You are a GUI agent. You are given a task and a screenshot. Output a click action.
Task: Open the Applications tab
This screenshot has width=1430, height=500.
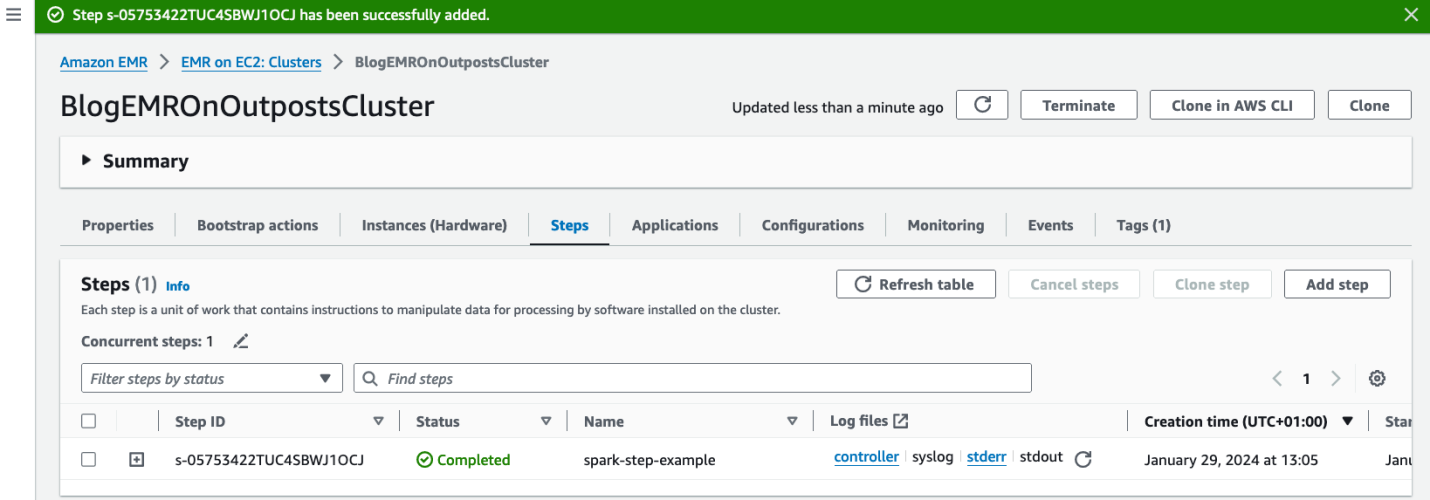click(x=675, y=225)
